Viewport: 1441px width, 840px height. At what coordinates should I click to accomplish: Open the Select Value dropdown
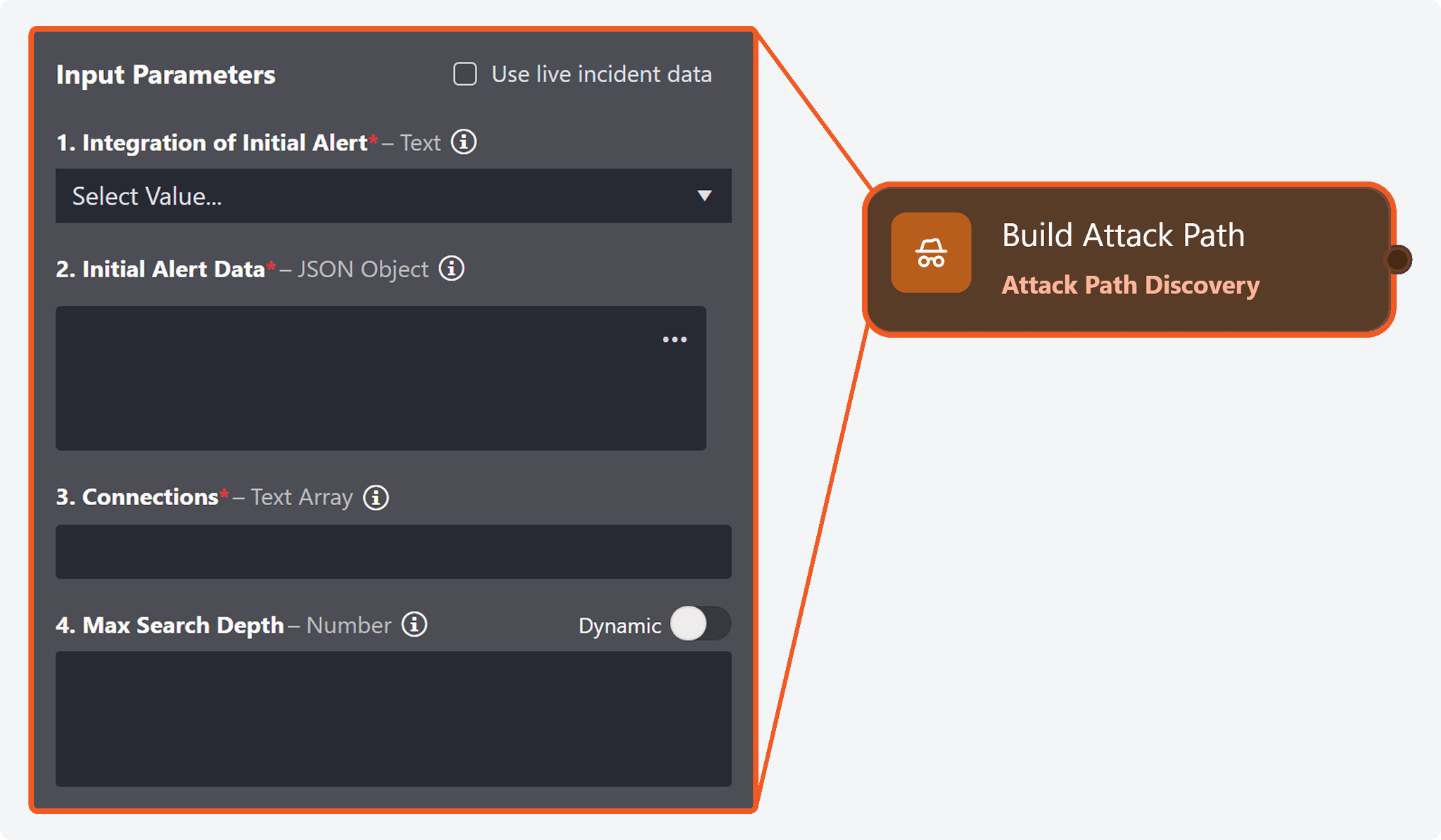pos(380,196)
